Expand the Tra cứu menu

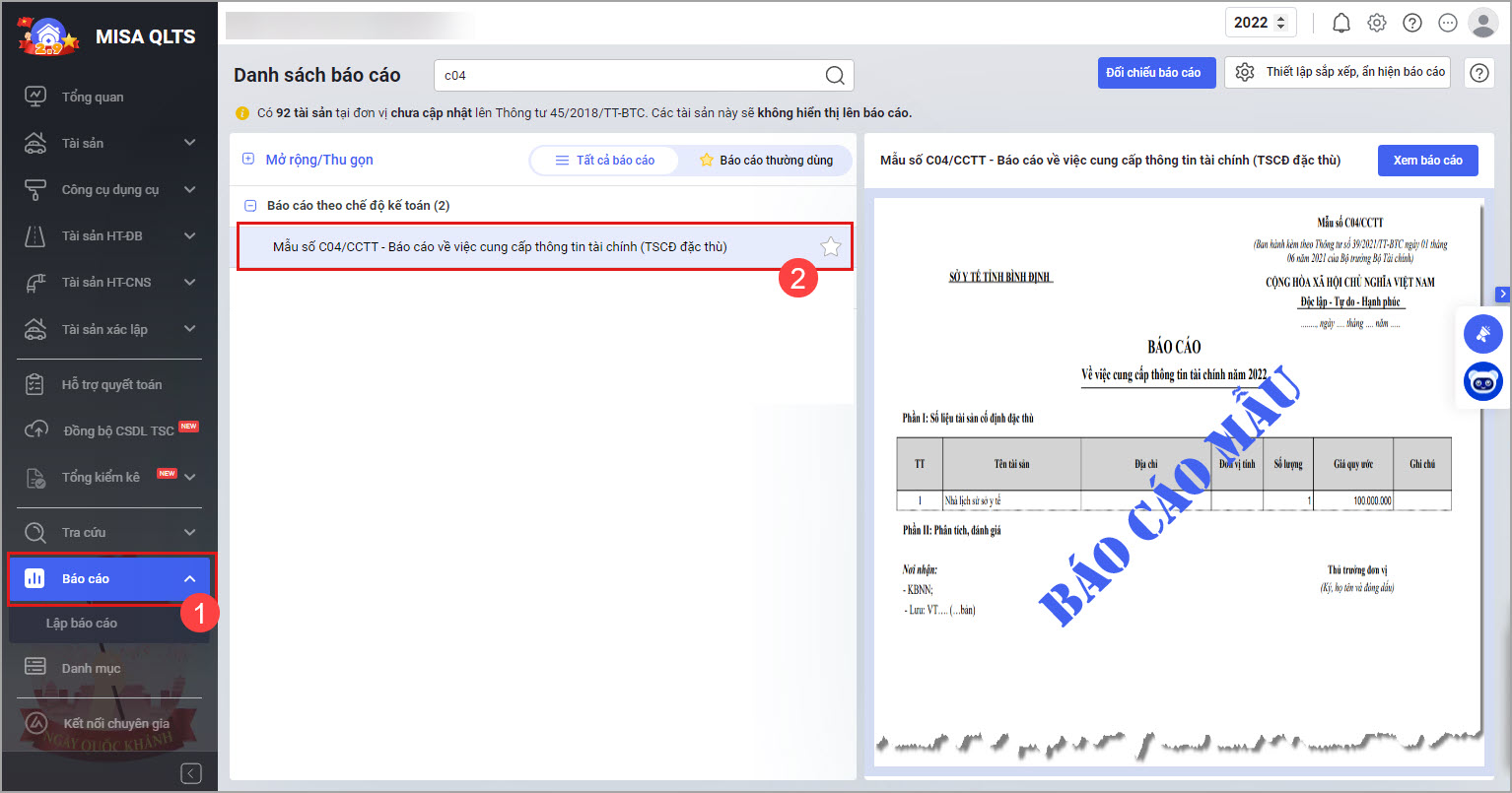pos(190,532)
